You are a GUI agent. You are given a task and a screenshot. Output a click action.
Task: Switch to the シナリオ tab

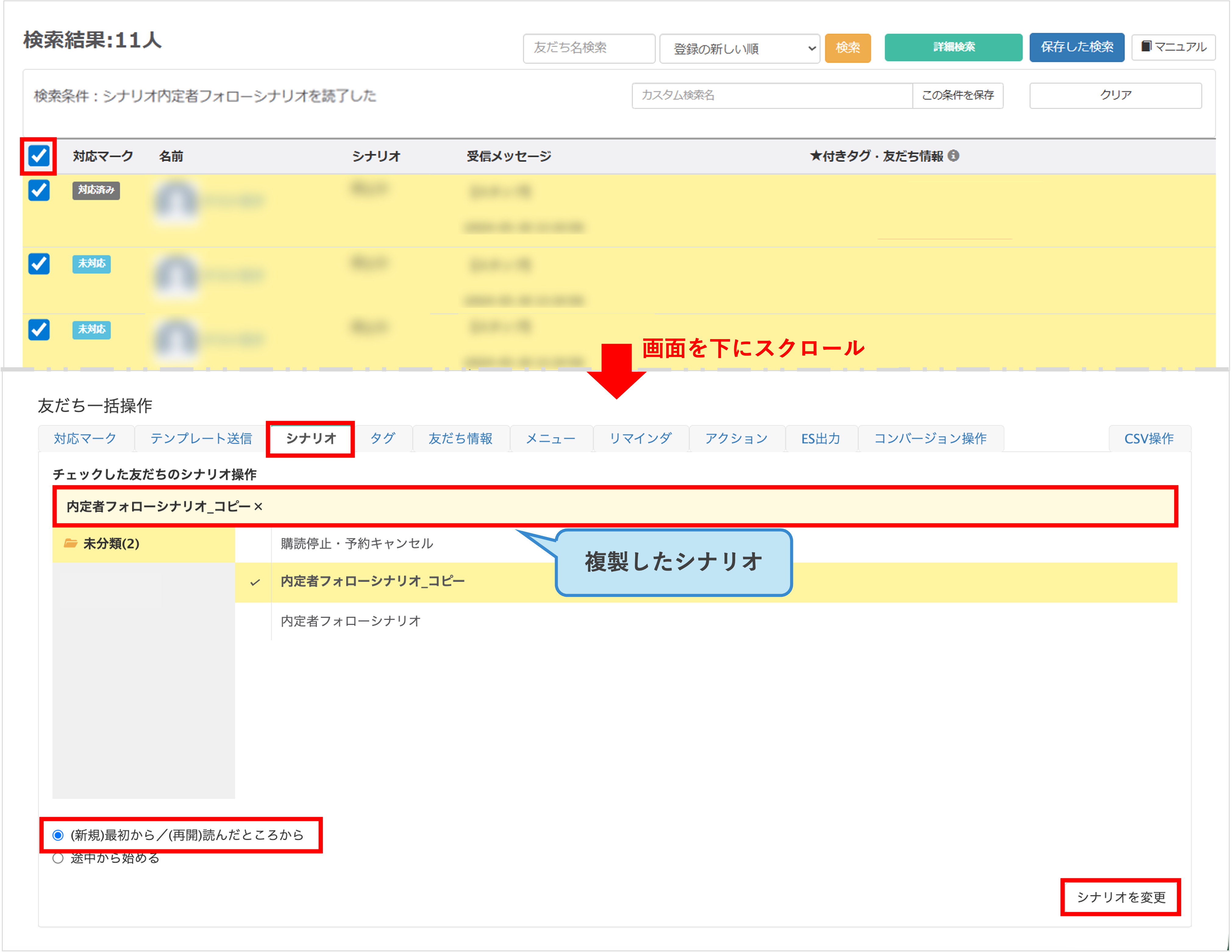(311, 438)
